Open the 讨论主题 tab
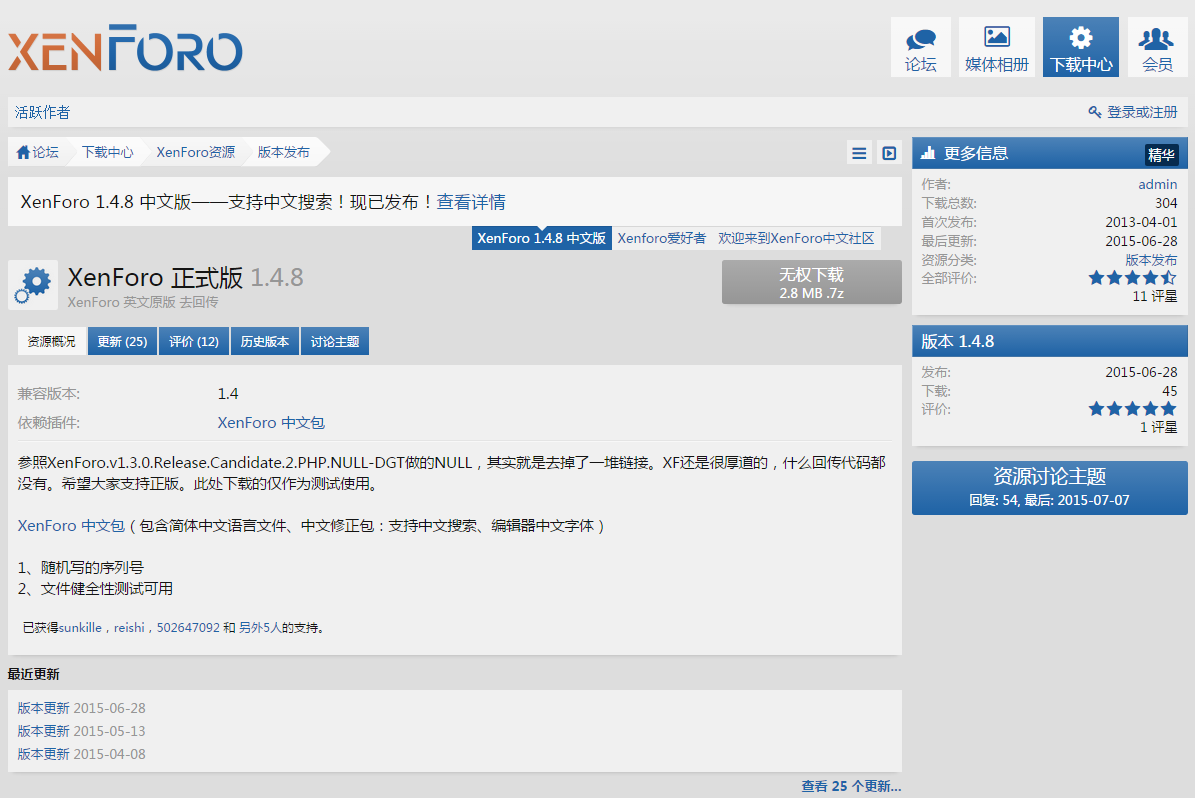 point(335,341)
